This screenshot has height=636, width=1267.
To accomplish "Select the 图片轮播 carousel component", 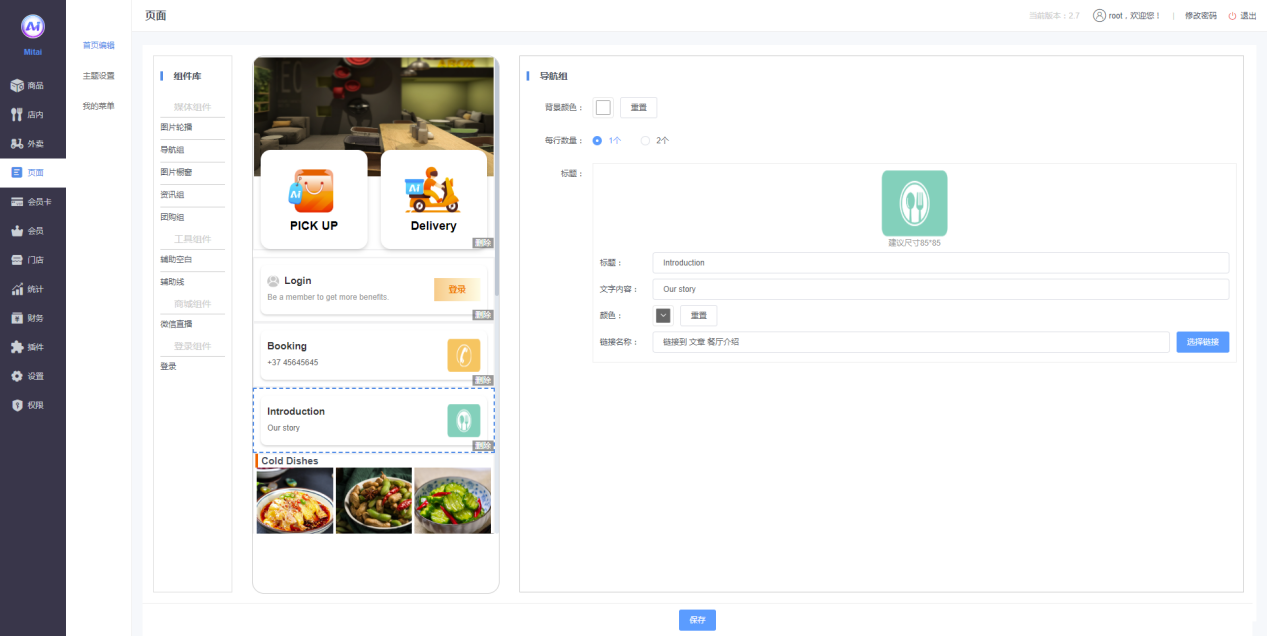I will coord(177,128).
